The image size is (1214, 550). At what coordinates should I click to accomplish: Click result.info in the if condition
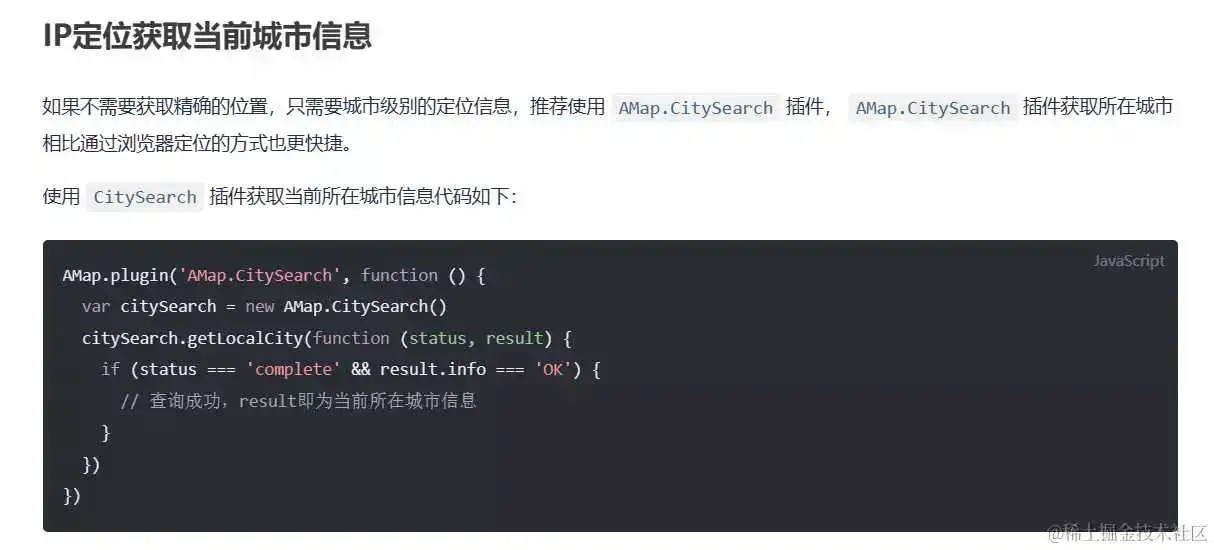click(x=433, y=369)
